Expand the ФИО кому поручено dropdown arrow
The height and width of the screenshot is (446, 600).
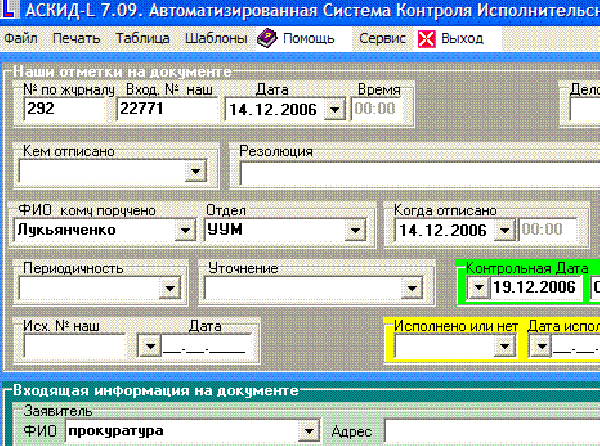pyautogui.click(x=185, y=230)
